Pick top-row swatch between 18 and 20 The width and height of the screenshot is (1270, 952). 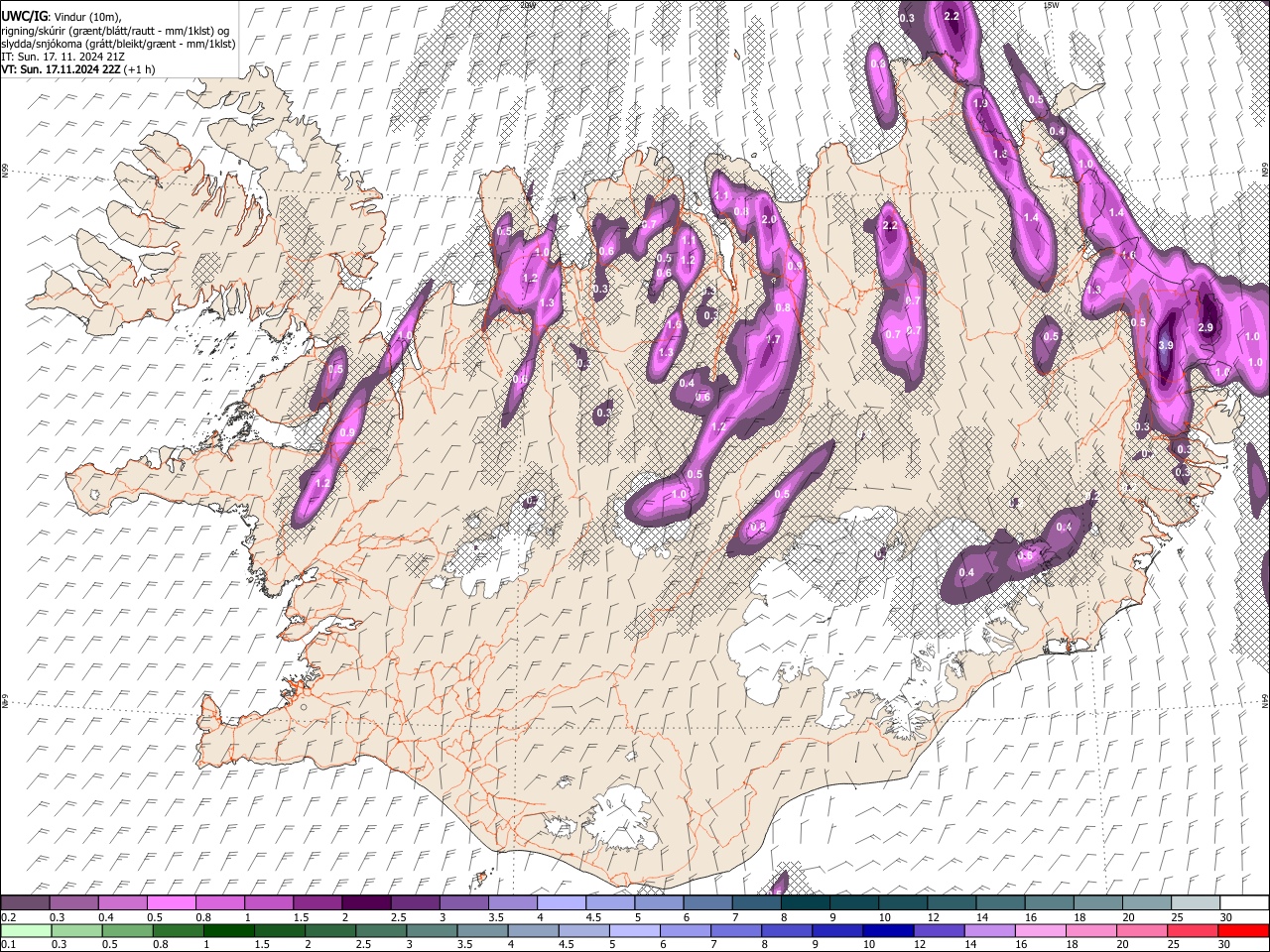1097,902
